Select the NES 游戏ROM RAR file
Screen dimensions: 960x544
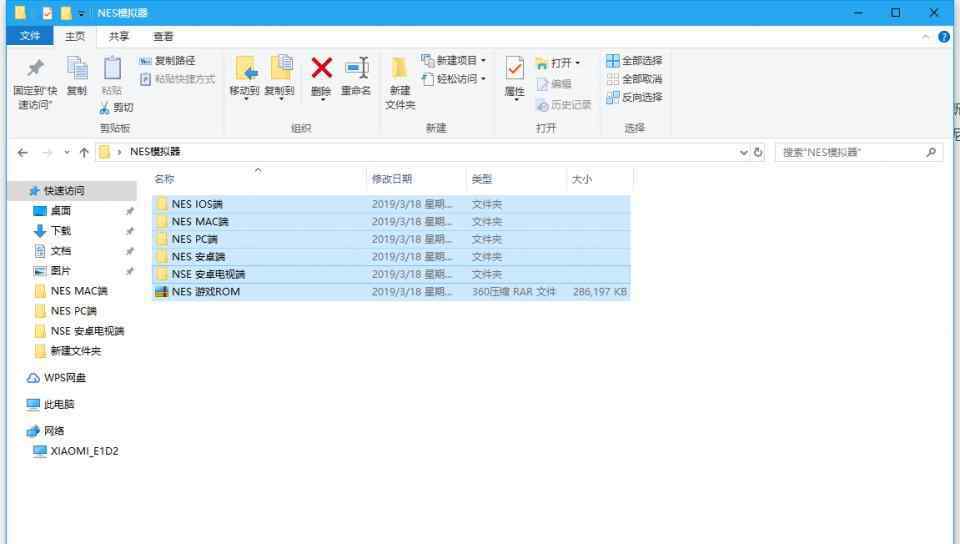(x=206, y=292)
